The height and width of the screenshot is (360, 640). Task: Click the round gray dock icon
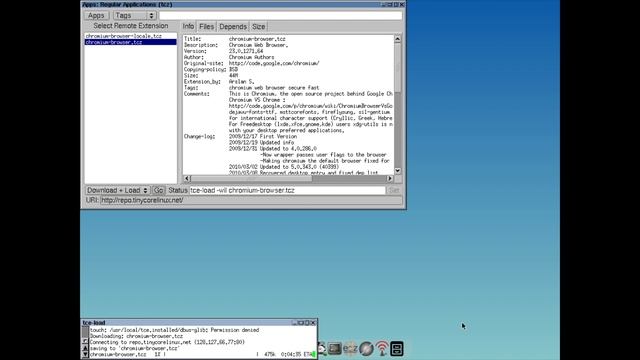point(366,349)
